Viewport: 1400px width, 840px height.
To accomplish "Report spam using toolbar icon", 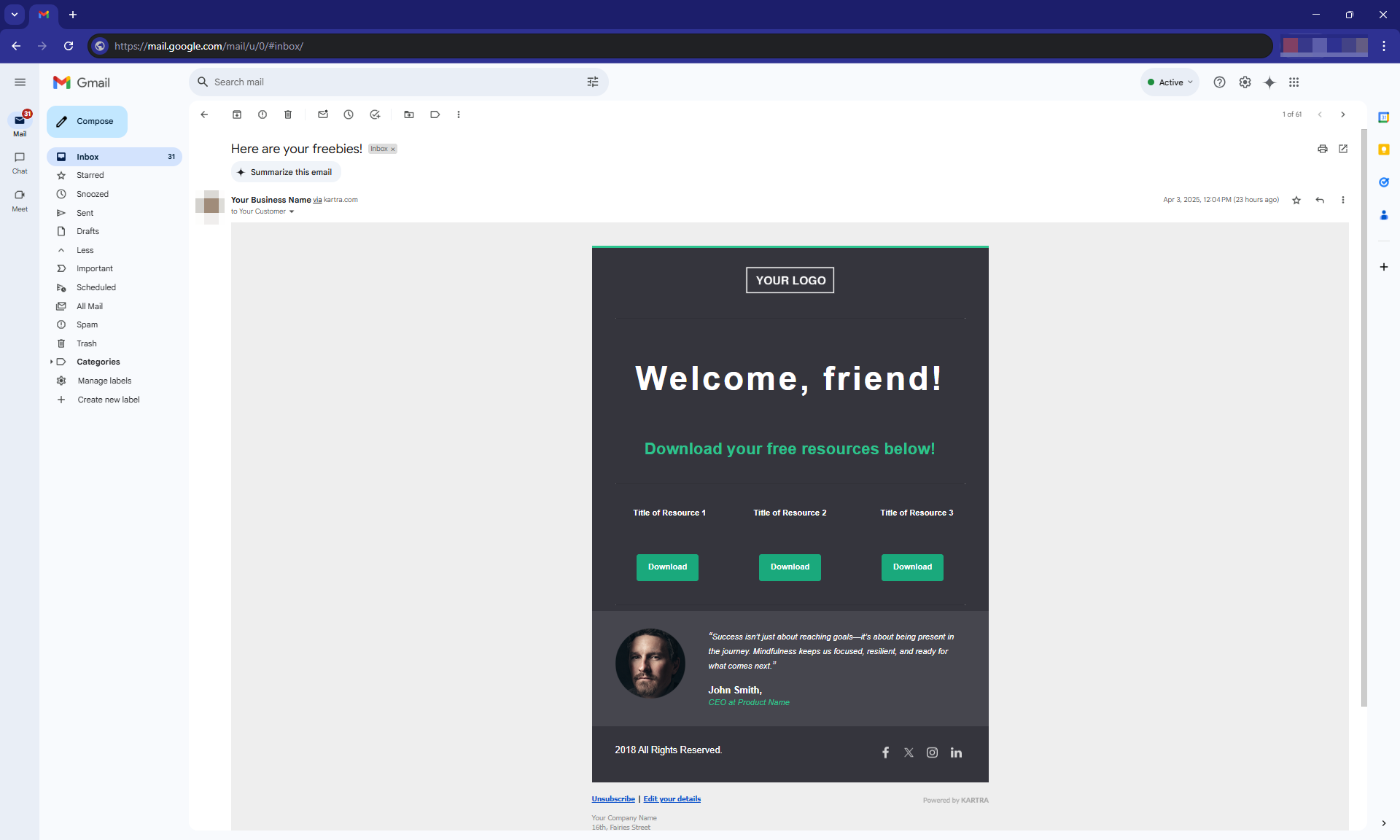I will [262, 114].
